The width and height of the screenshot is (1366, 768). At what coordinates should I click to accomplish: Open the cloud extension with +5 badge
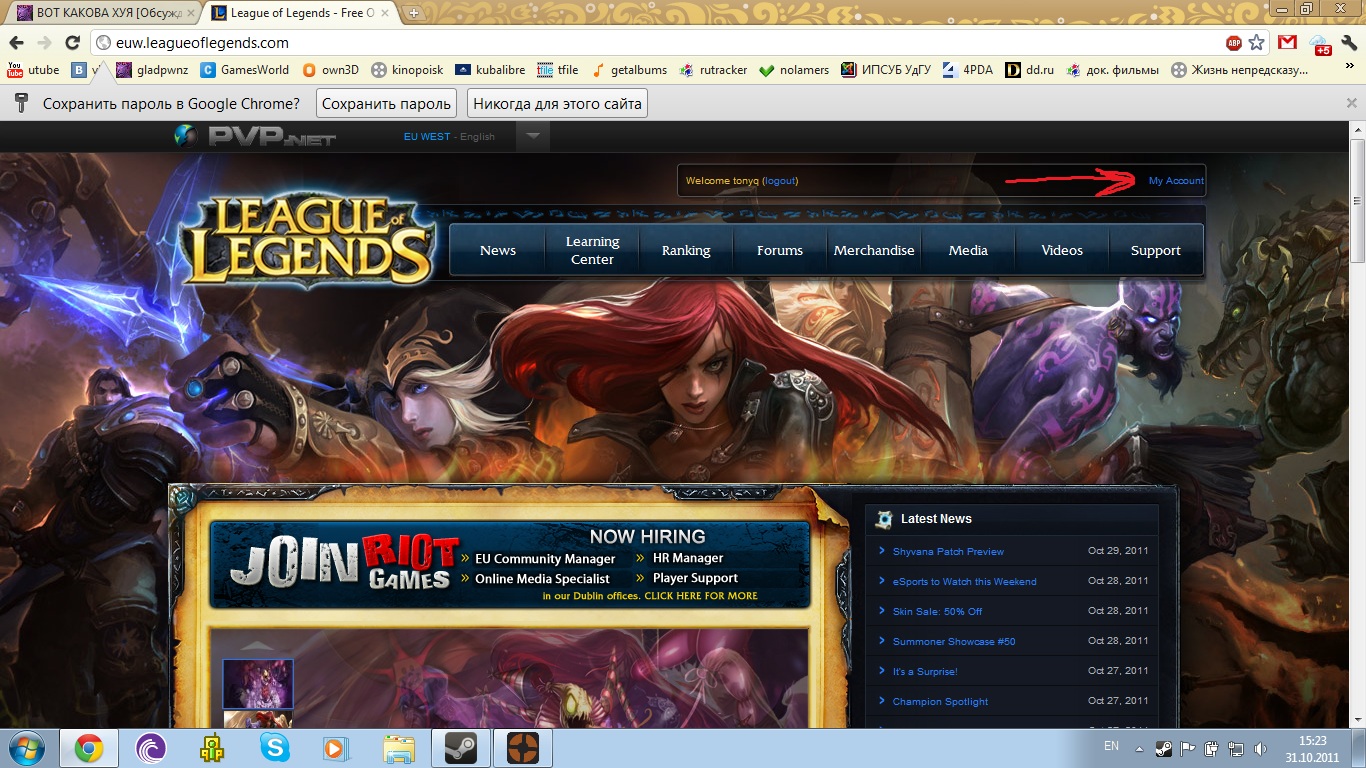[x=1320, y=44]
